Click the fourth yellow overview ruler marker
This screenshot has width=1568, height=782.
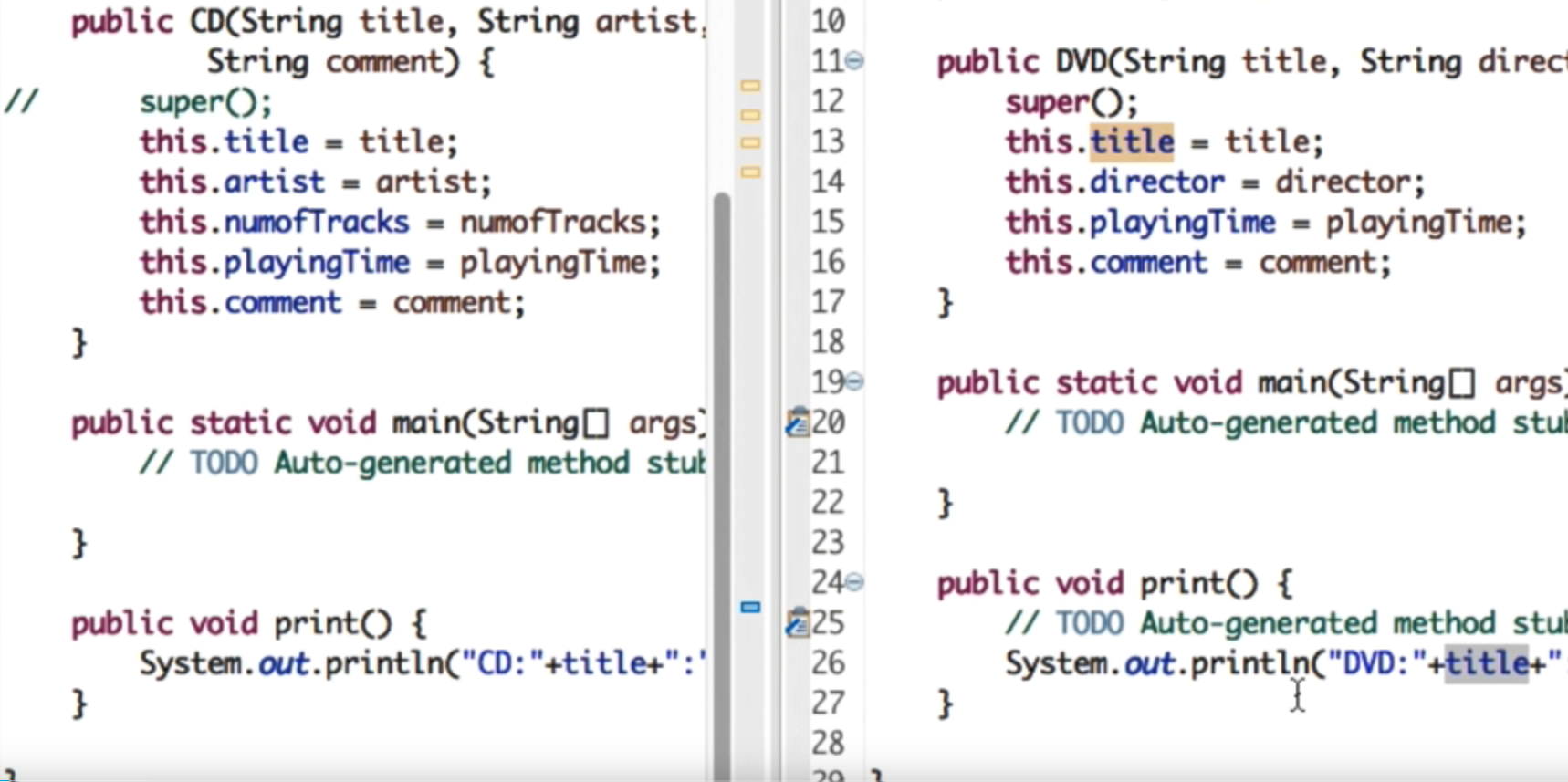(x=750, y=172)
